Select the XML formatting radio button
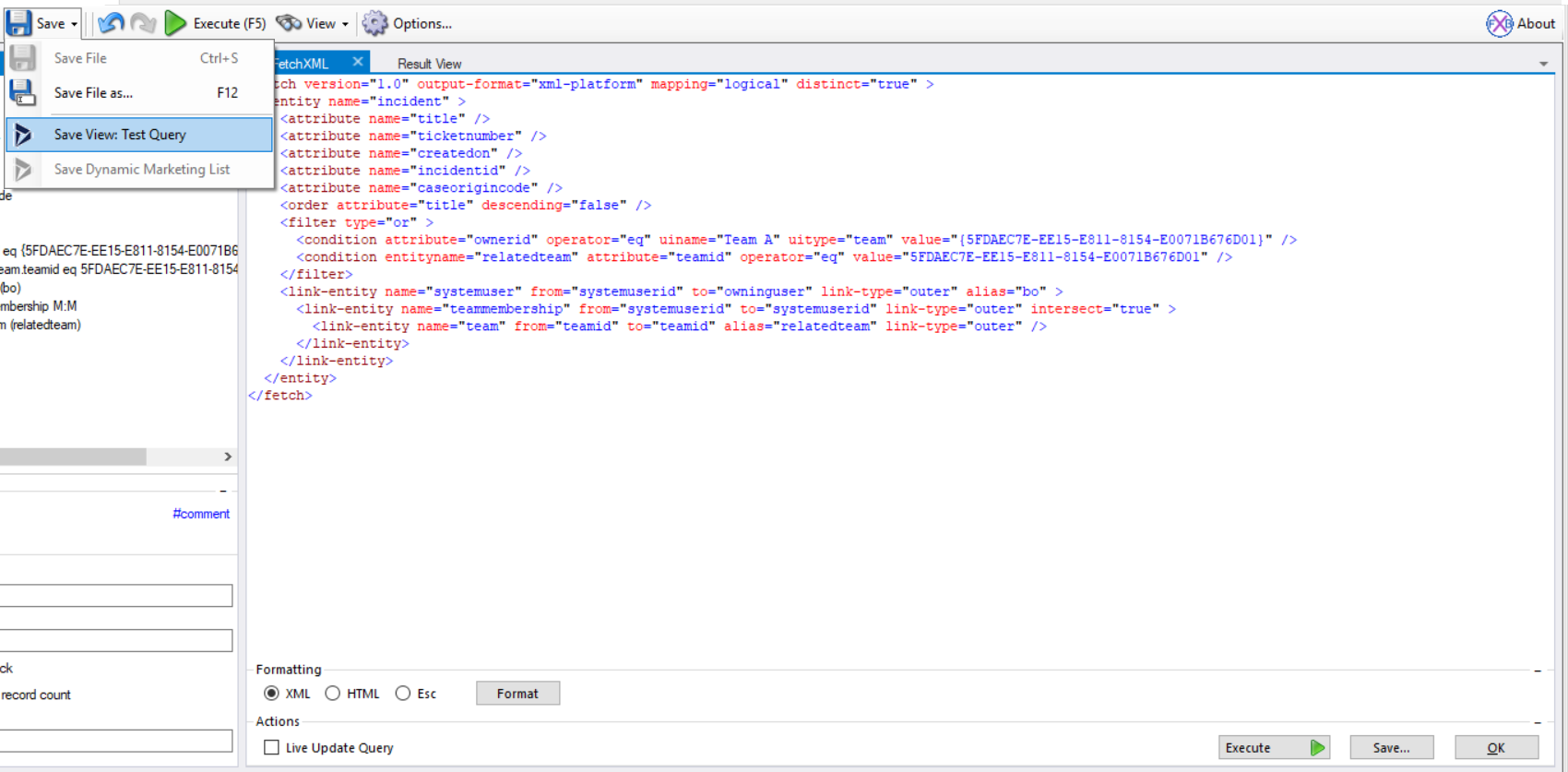The height and width of the screenshot is (772, 1568). pos(271,694)
